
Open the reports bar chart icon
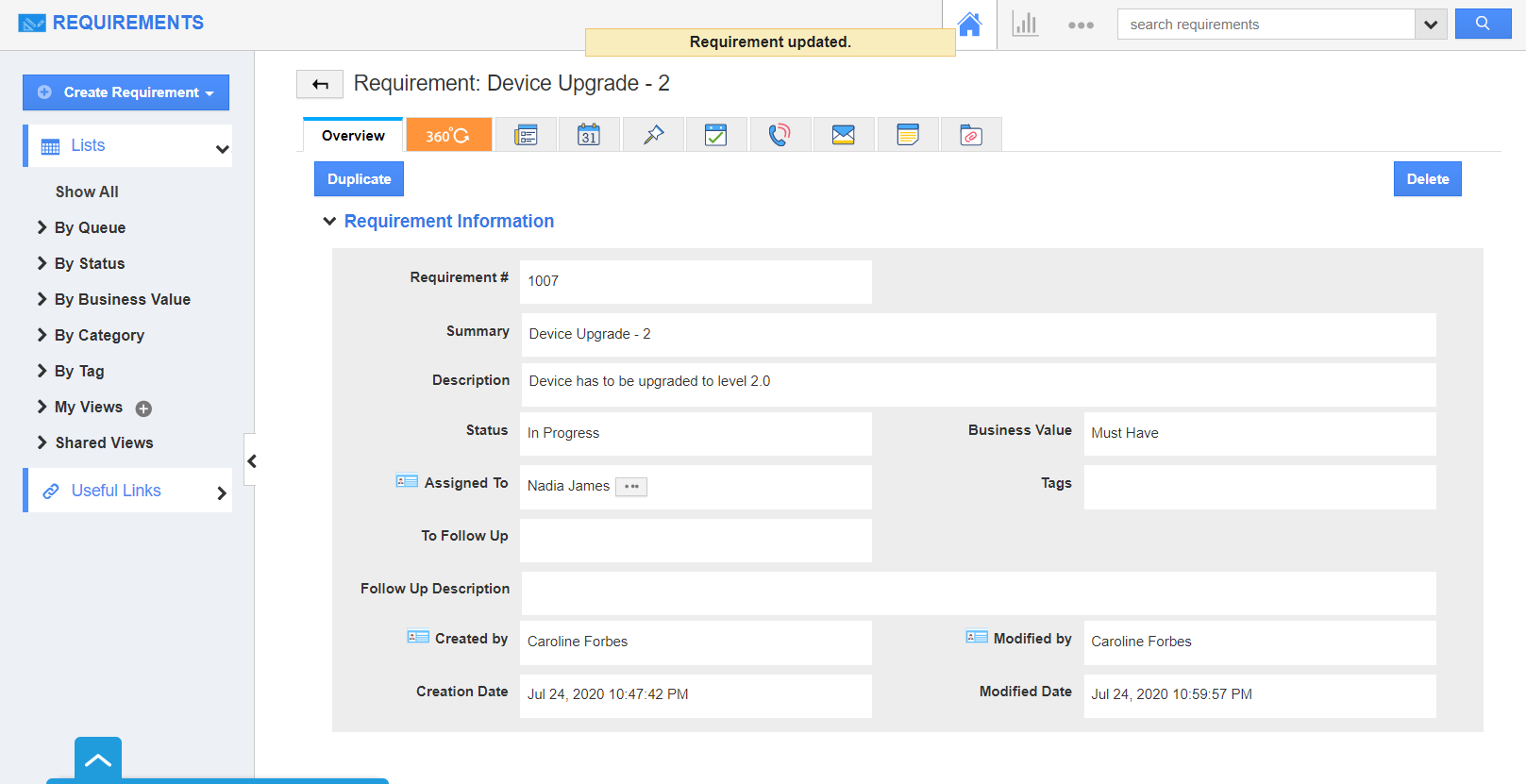click(1025, 25)
